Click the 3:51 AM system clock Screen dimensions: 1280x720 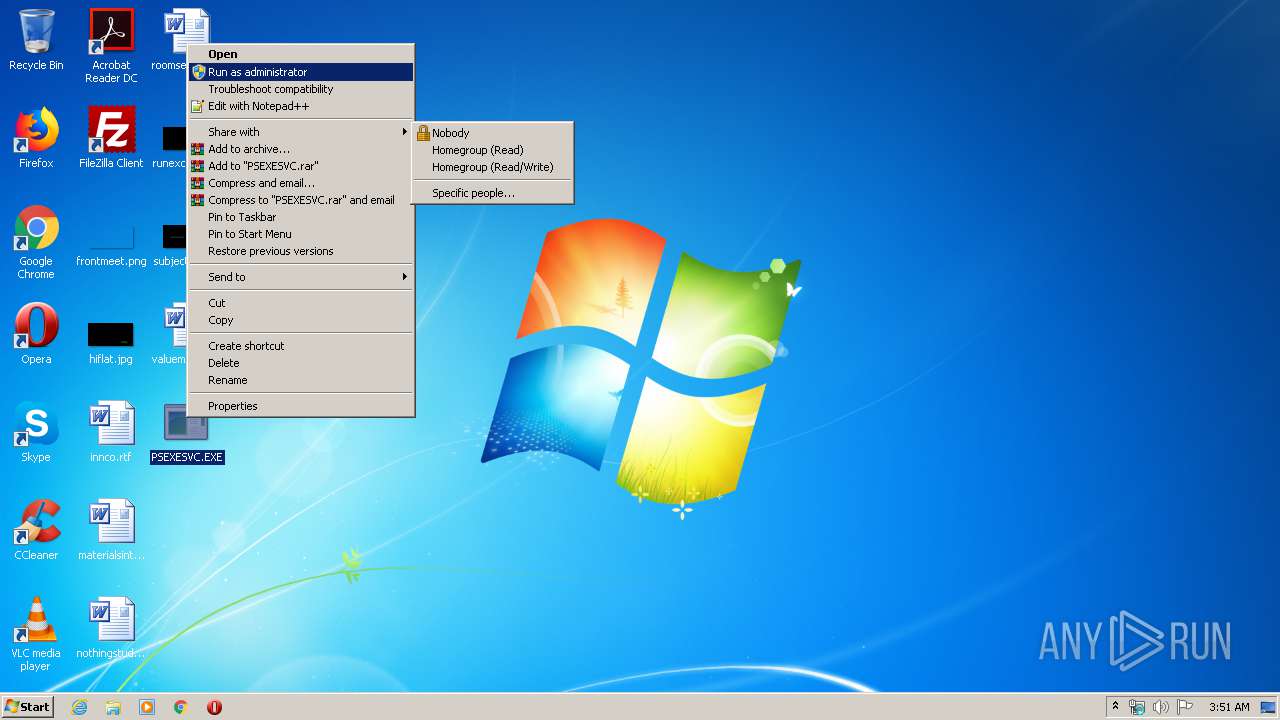1229,707
